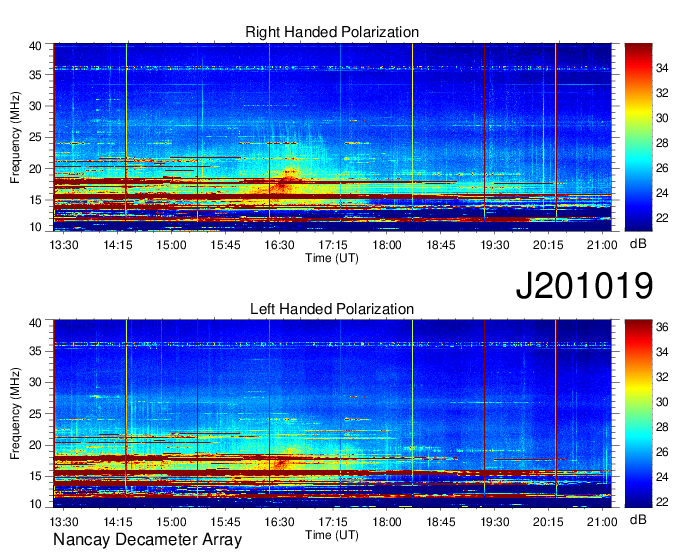Click "20" frequency tick on Right Handed plot
680x552 pixels.
(x=36, y=169)
